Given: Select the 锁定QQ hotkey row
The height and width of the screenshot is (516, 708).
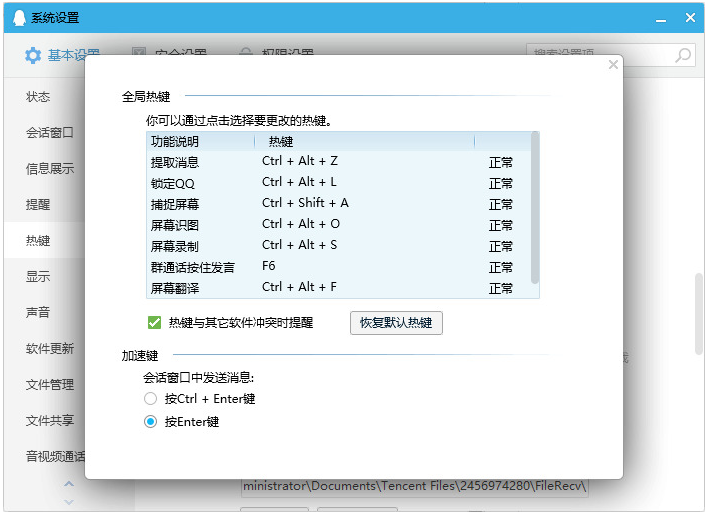Looking at the screenshot, I should (339, 183).
